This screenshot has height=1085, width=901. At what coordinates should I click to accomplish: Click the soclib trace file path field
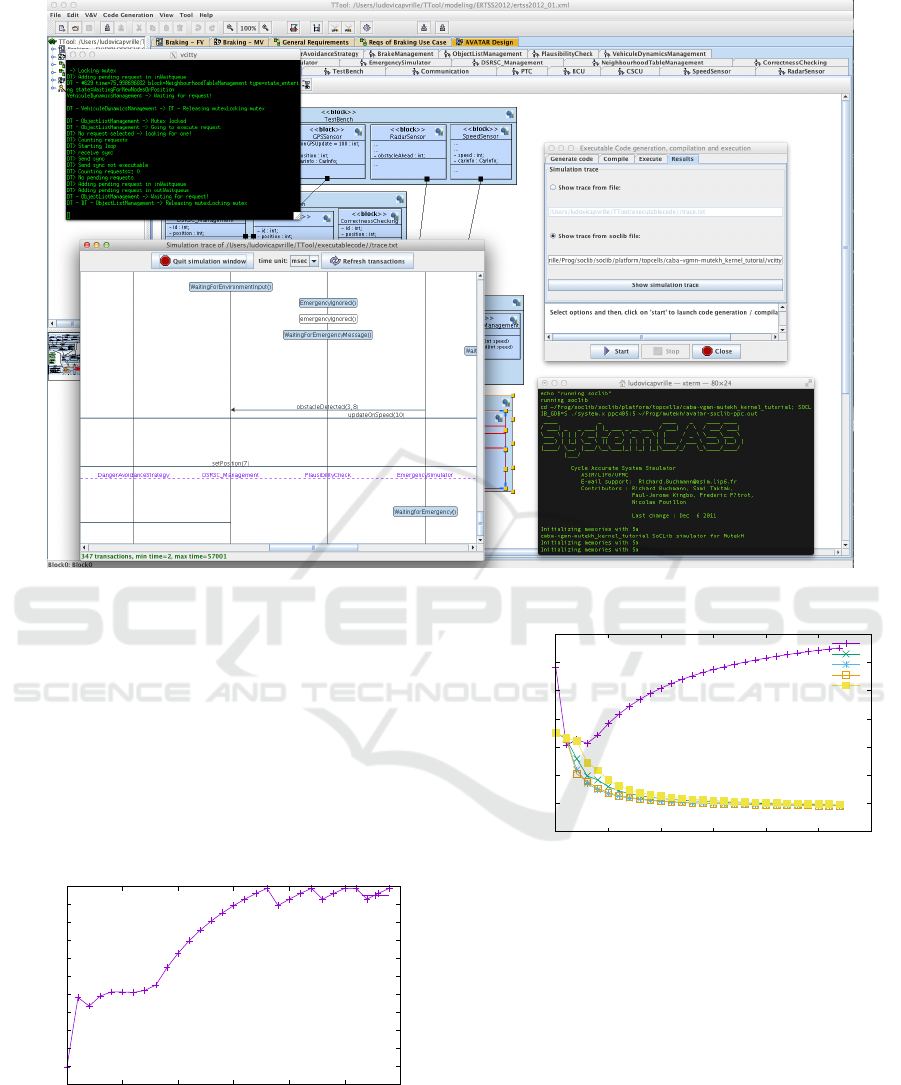pos(664,260)
